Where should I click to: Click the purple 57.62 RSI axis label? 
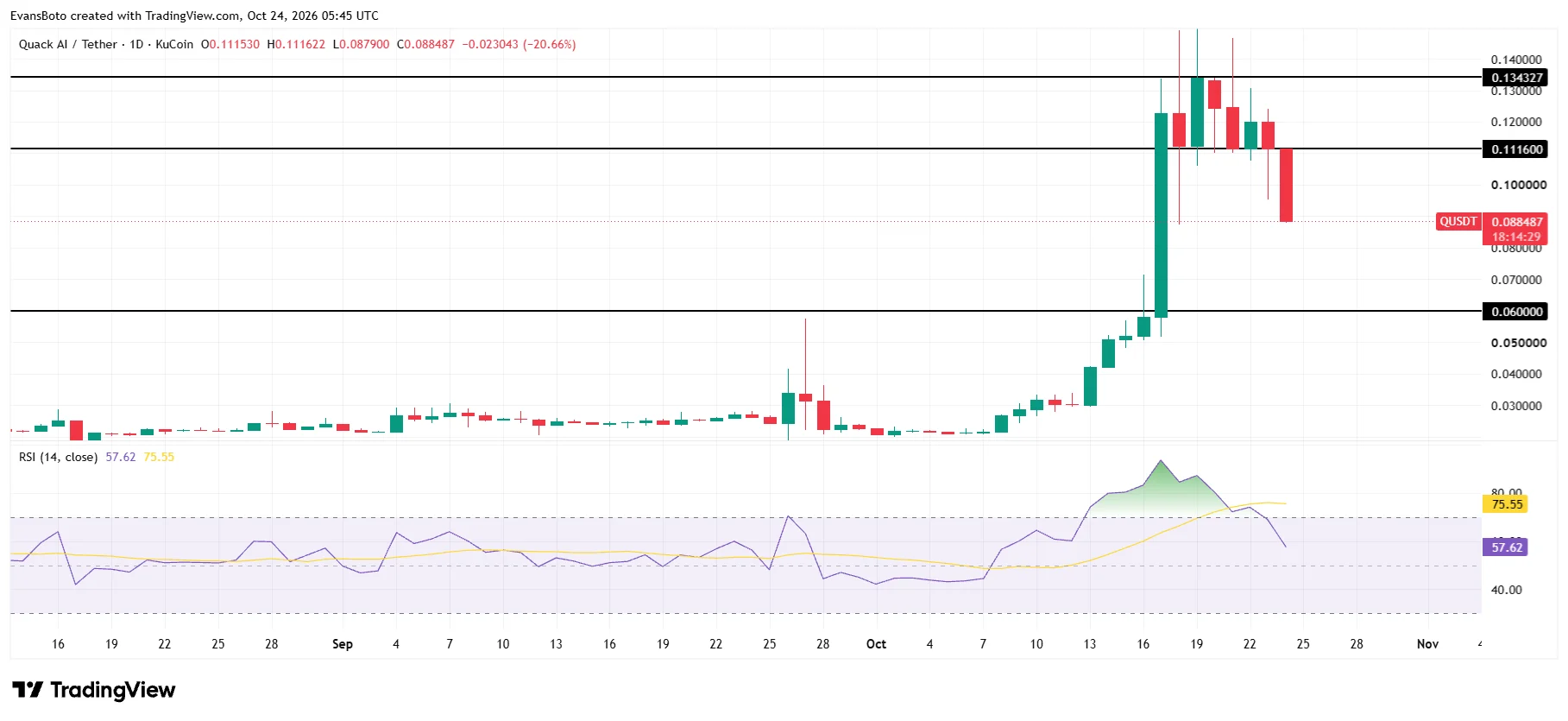1506,547
